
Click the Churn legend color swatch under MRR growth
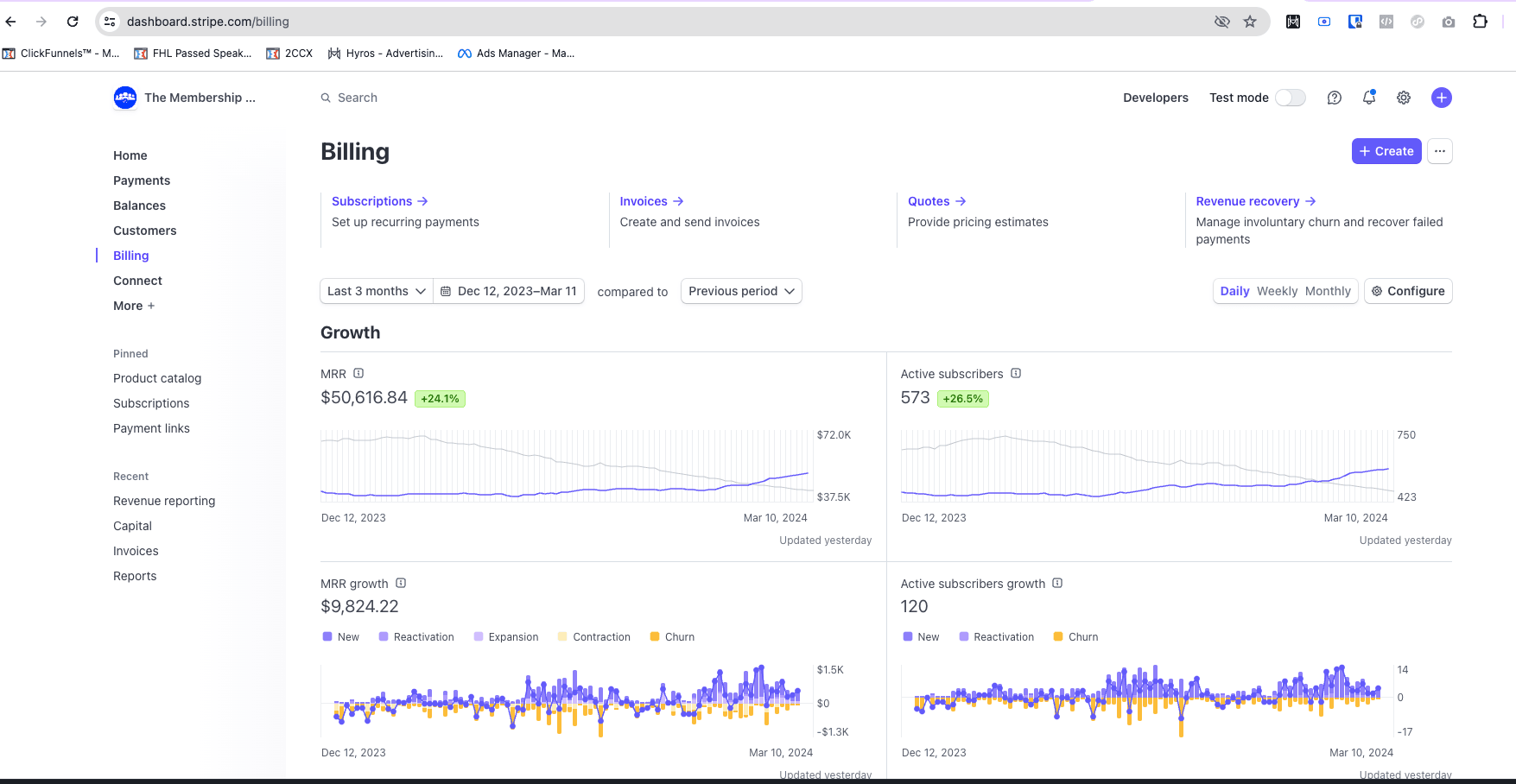pyautogui.click(x=655, y=637)
